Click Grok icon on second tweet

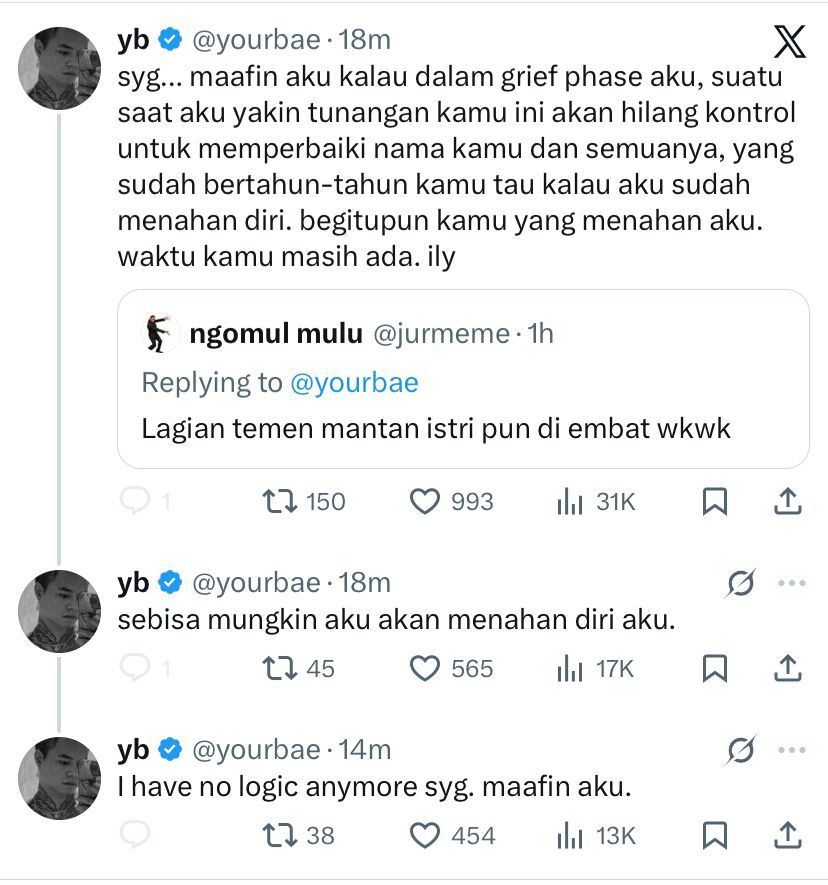[741, 583]
